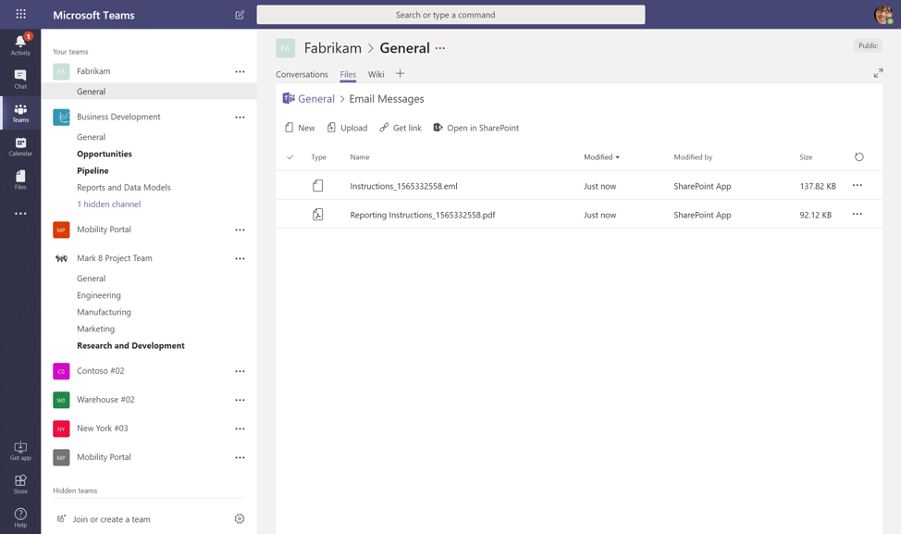Screen dimensions: 902x534
Task: Select Reports and Data Models channel
Action: tap(124, 187)
